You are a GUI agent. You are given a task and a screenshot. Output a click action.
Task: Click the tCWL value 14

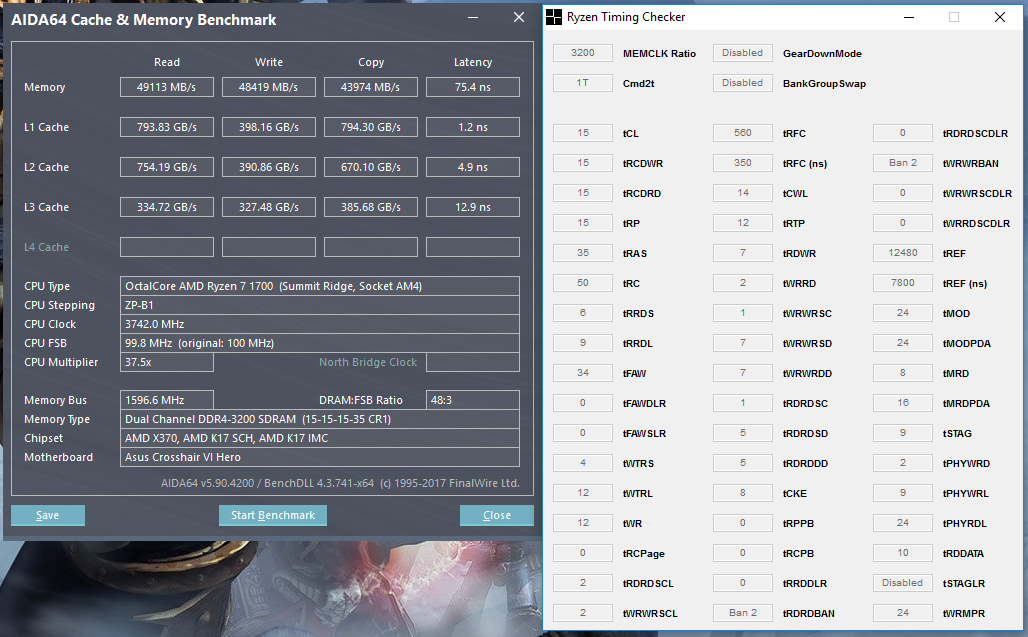(743, 193)
